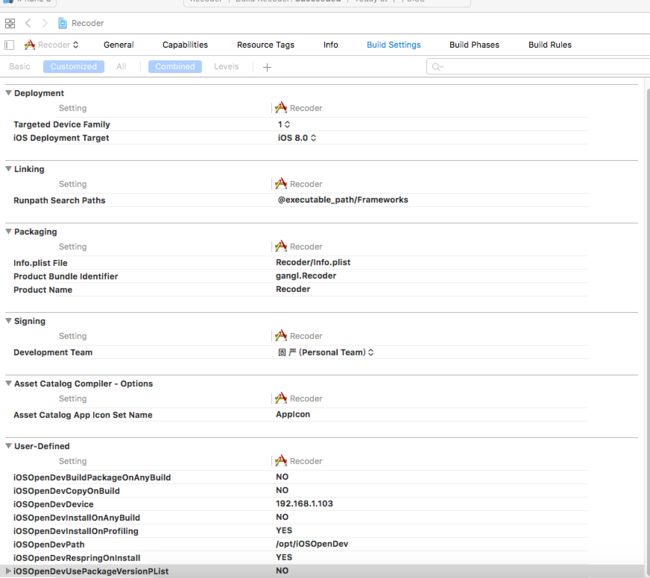
Task: Select the Development Team setting
Action: [x=53, y=352]
